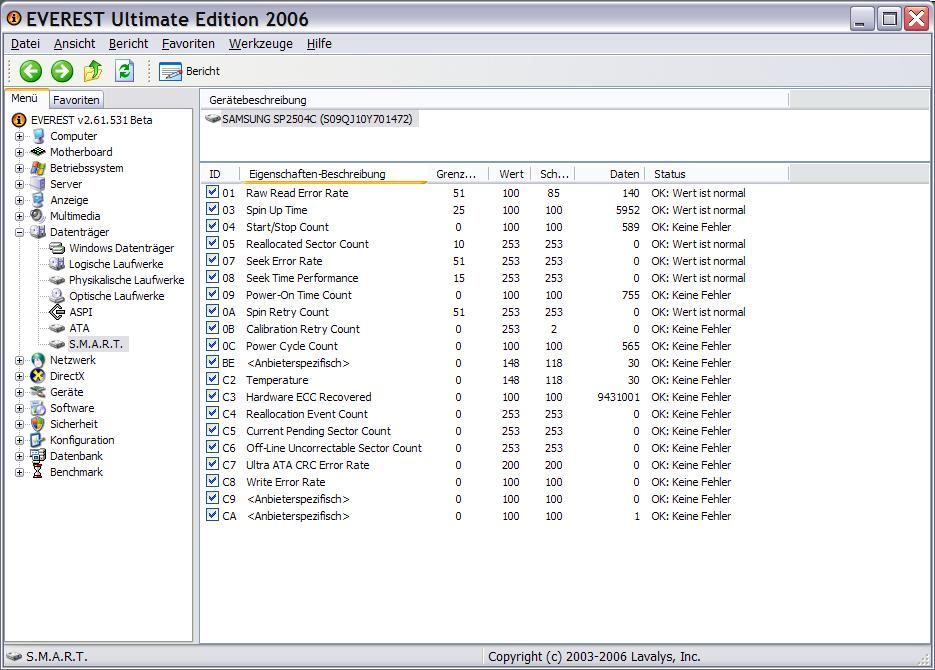Toggle the Seek Error Rate checkbox

pos(212,260)
